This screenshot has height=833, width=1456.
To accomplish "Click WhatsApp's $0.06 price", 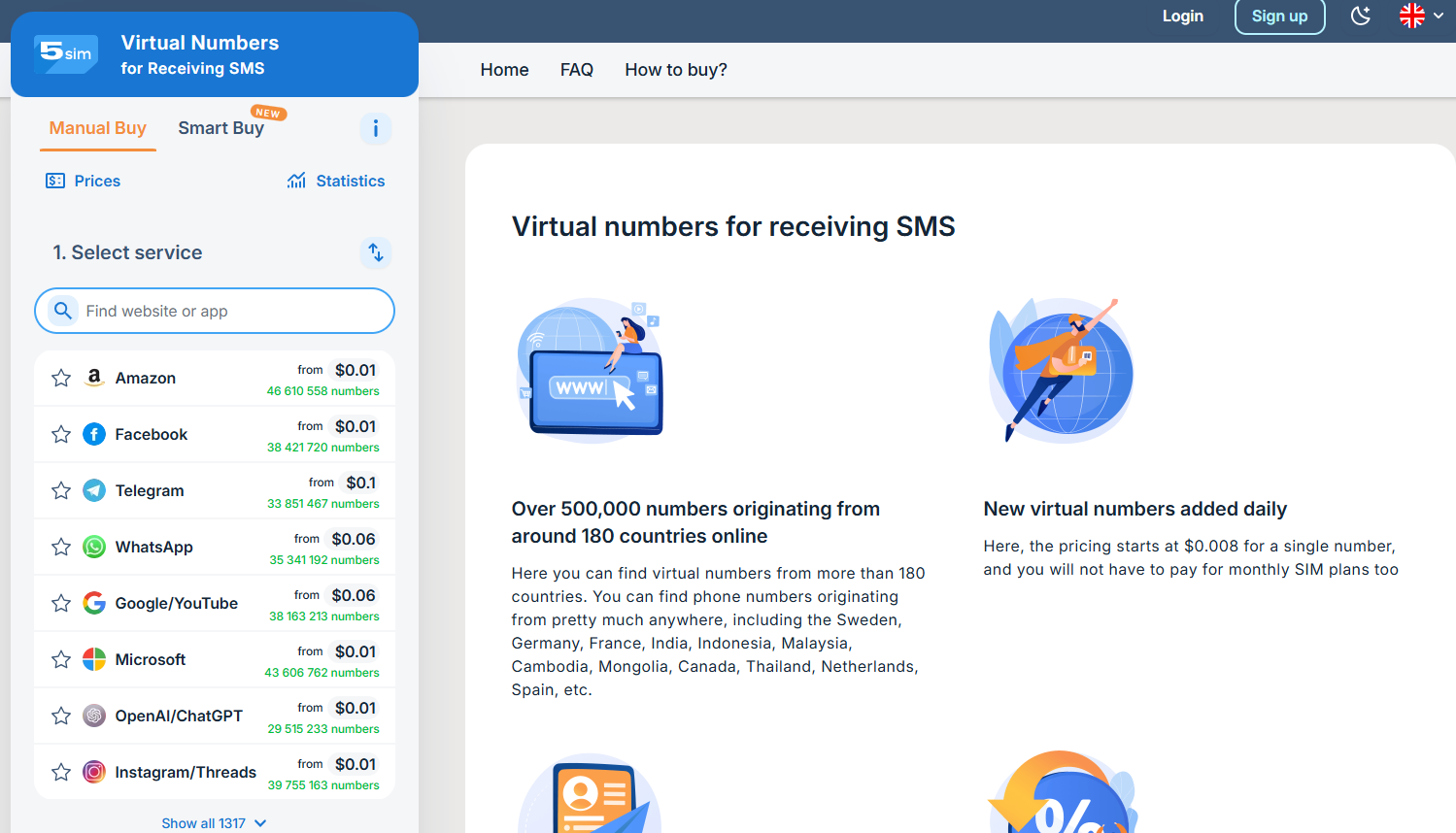I will click(354, 539).
